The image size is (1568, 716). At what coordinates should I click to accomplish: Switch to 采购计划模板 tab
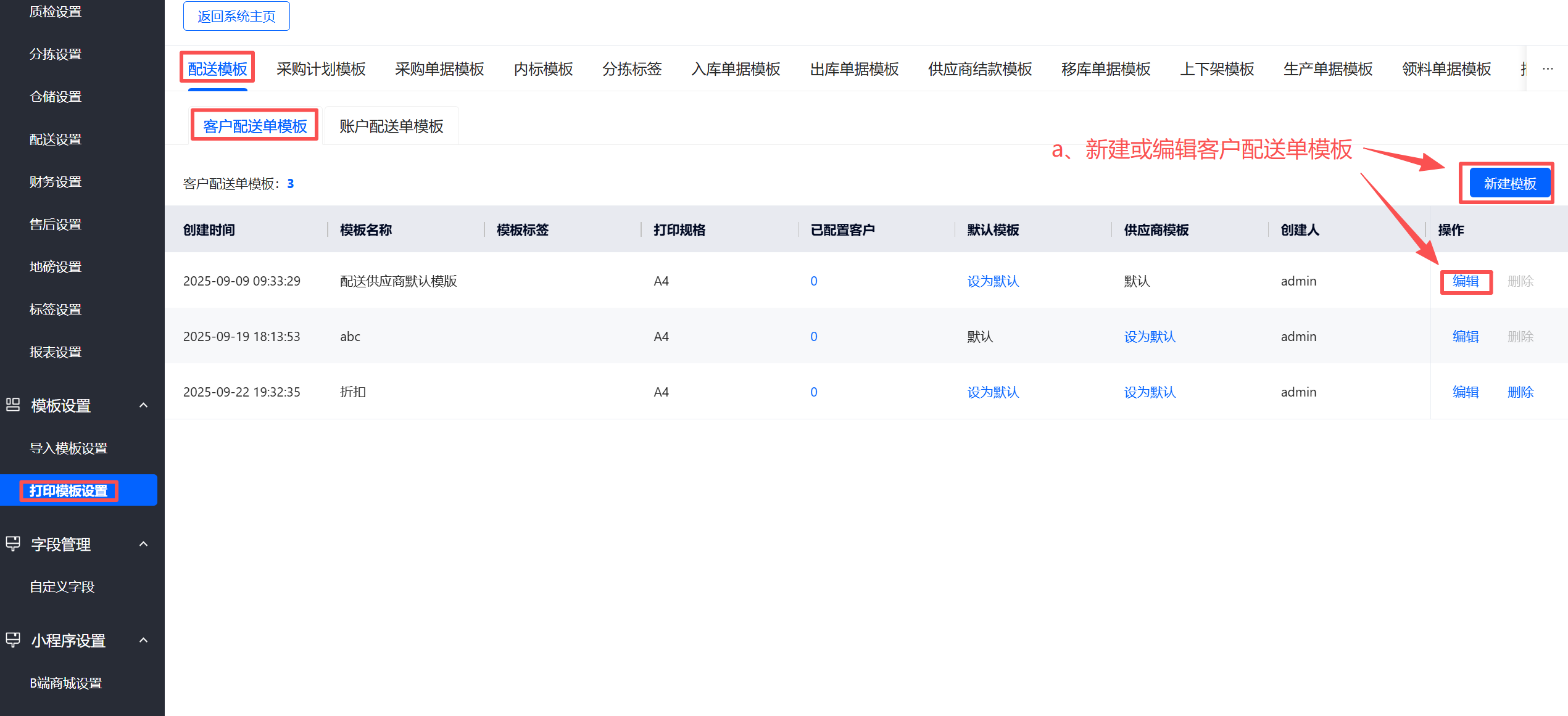[321, 69]
